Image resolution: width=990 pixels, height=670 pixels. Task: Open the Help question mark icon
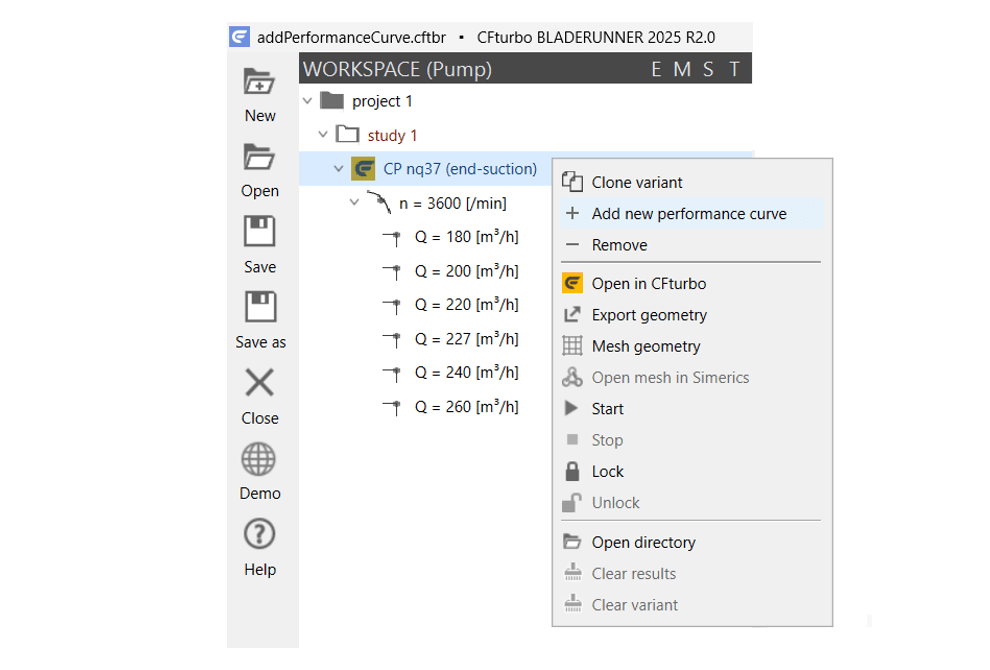point(259,534)
